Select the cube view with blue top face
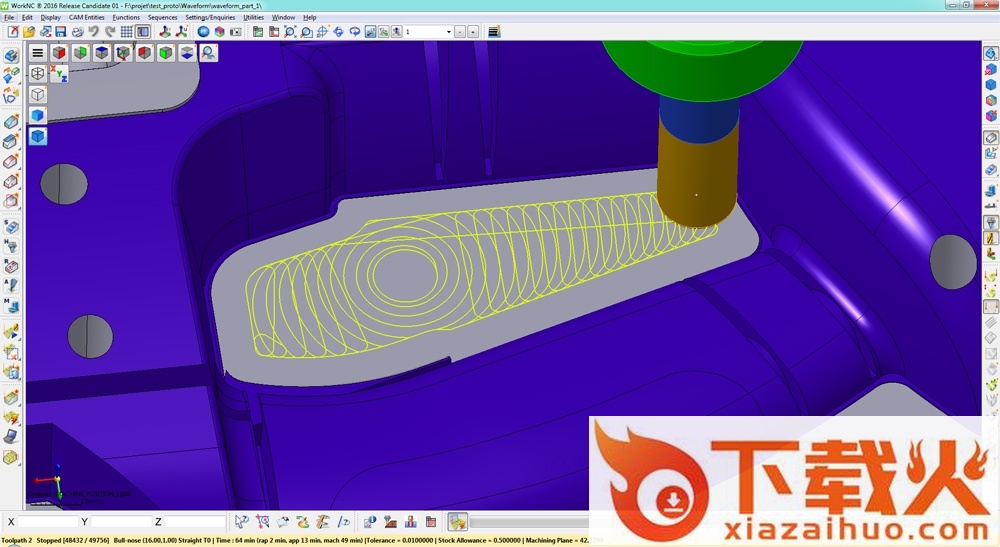The height and width of the screenshot is (547, 1000). (x=102, y=53)
